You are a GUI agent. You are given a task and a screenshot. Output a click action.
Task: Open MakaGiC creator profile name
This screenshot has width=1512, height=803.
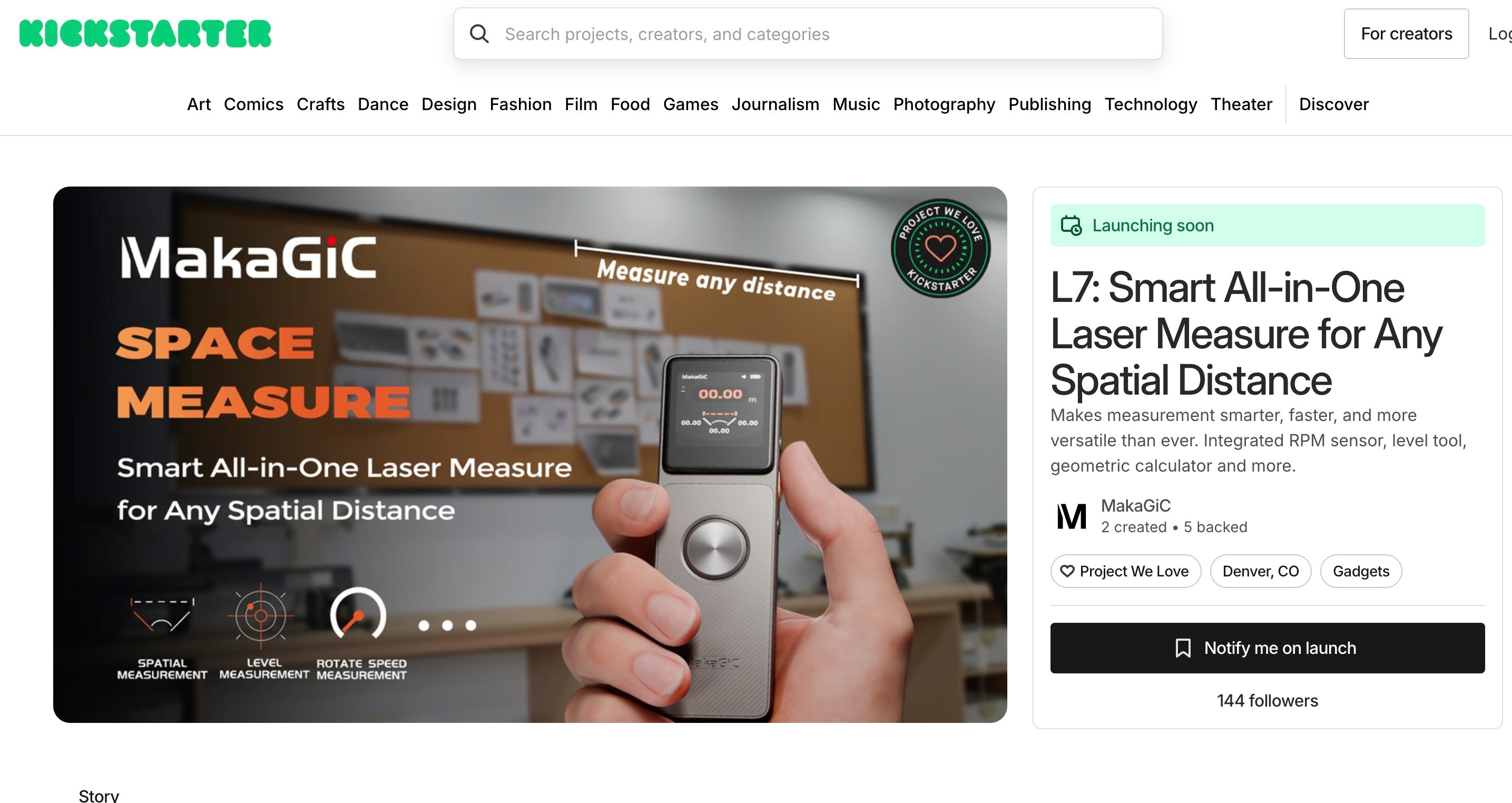1135,505
